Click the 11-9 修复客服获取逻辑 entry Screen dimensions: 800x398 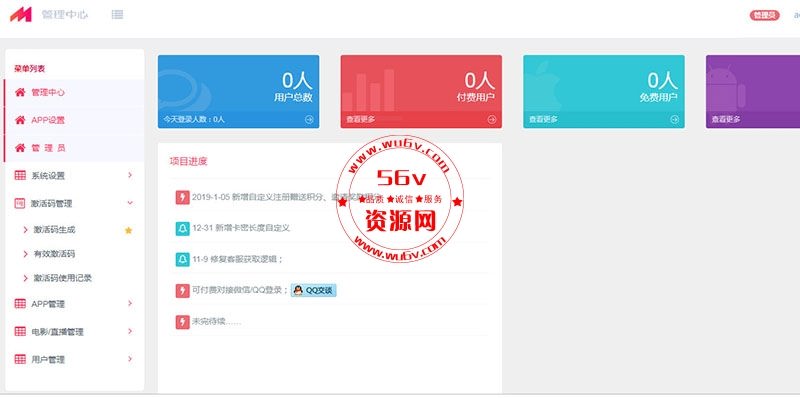click(237, 259)
